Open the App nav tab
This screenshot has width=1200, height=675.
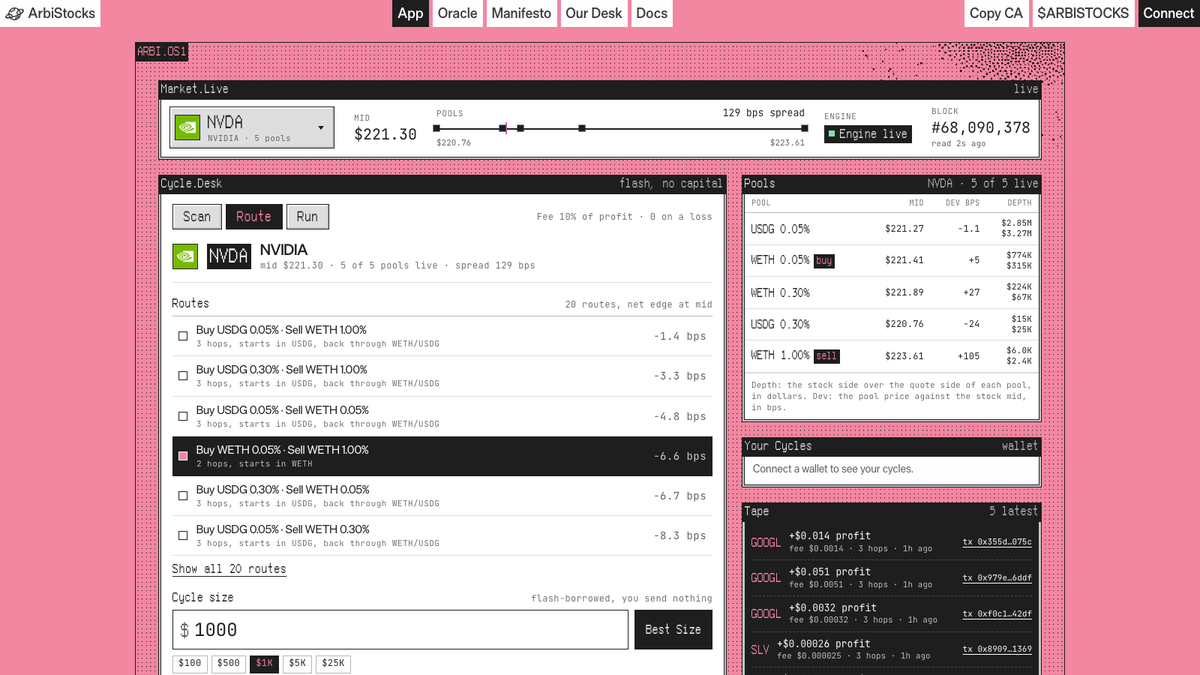point(411,13)
